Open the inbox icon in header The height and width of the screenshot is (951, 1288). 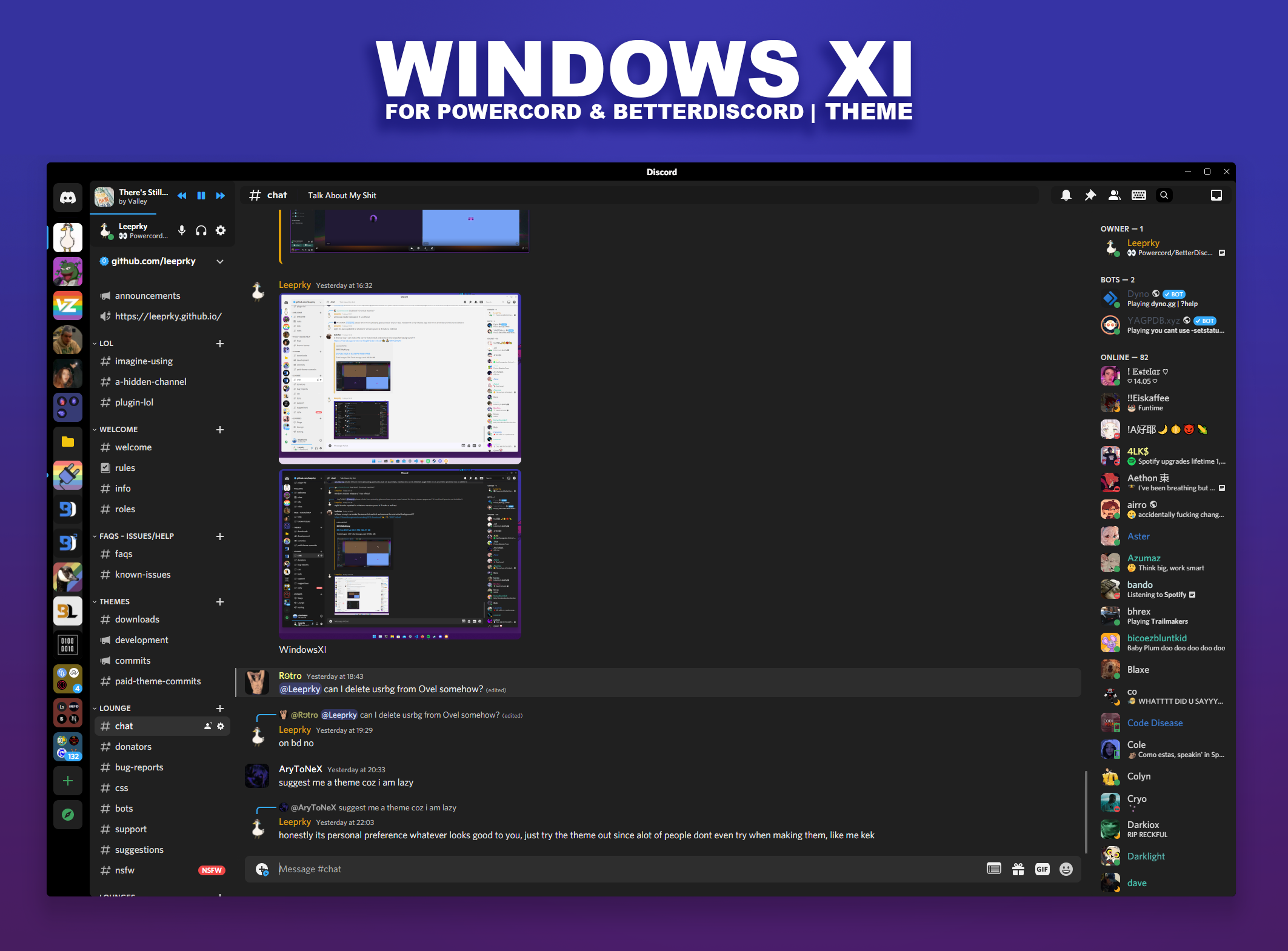[1216, 195]
